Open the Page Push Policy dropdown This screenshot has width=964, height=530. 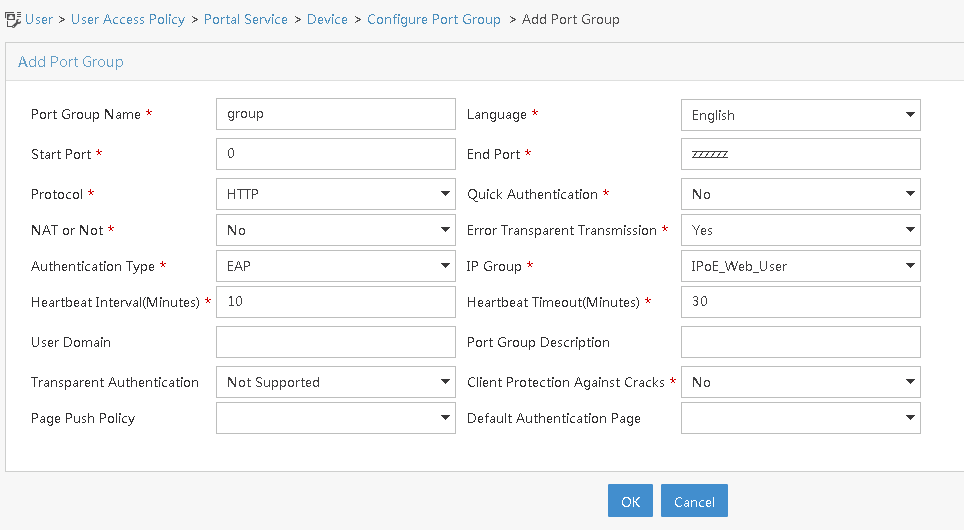click(336, 418)
